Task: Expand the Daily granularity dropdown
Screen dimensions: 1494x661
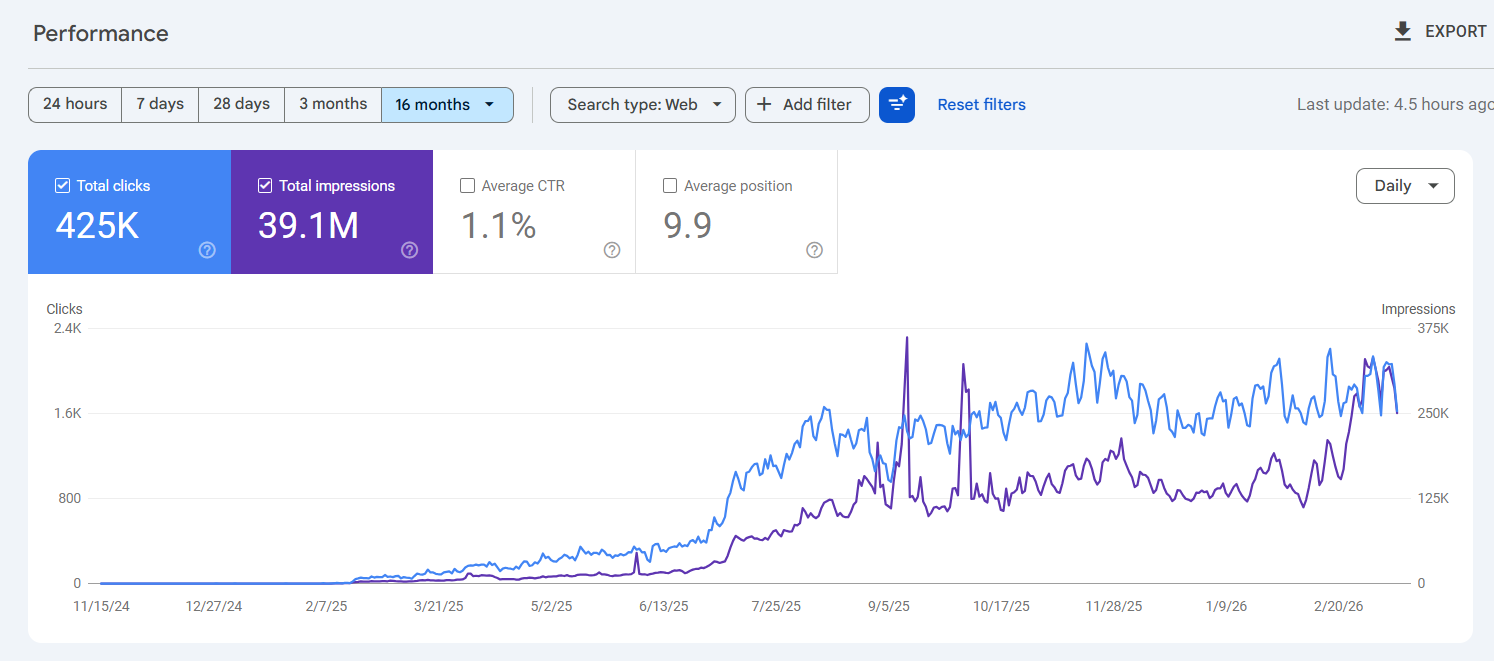Action: (1404, 186)
